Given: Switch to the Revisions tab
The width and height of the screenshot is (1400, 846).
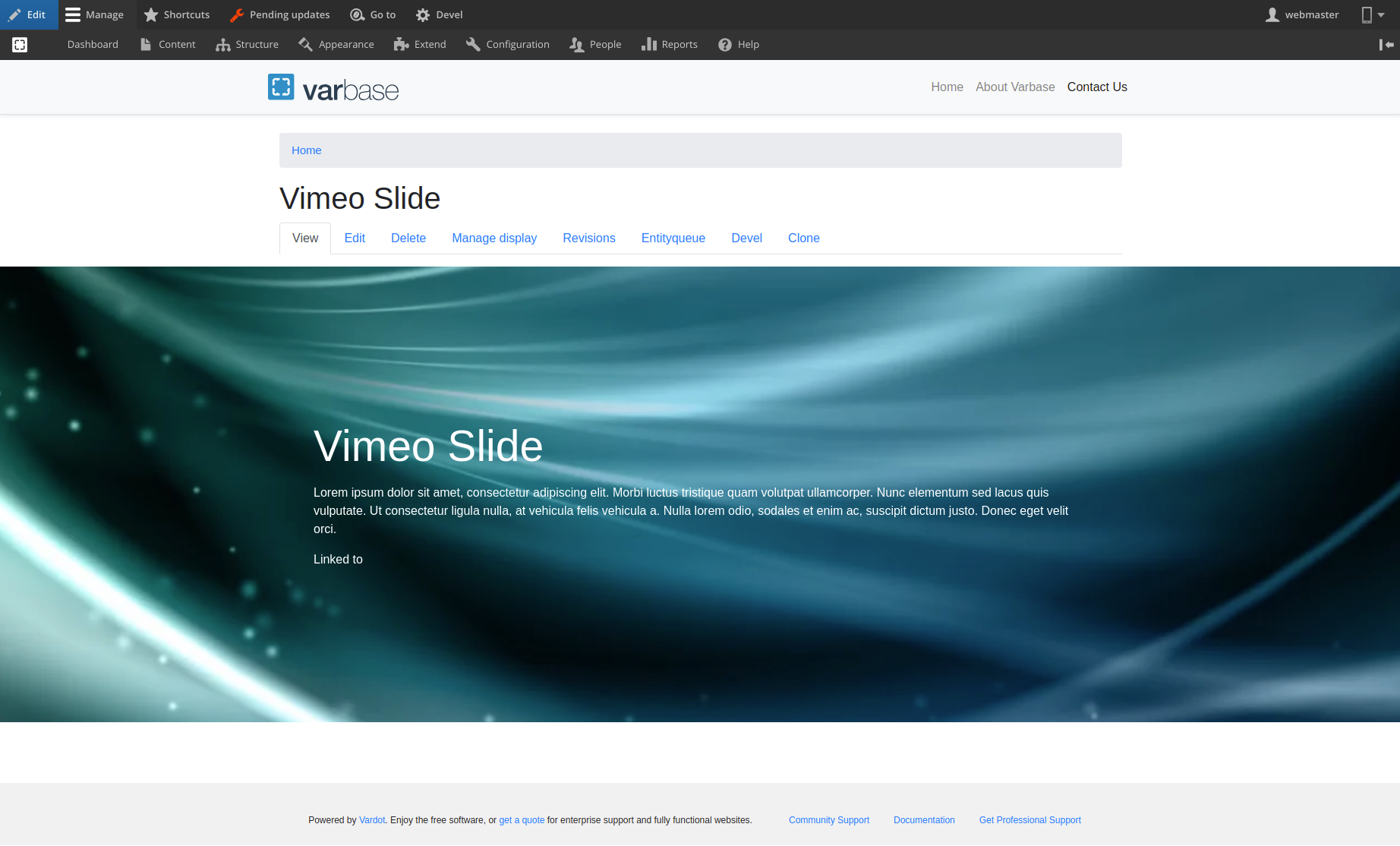Looking at the screenshot, I should (588, 238).
